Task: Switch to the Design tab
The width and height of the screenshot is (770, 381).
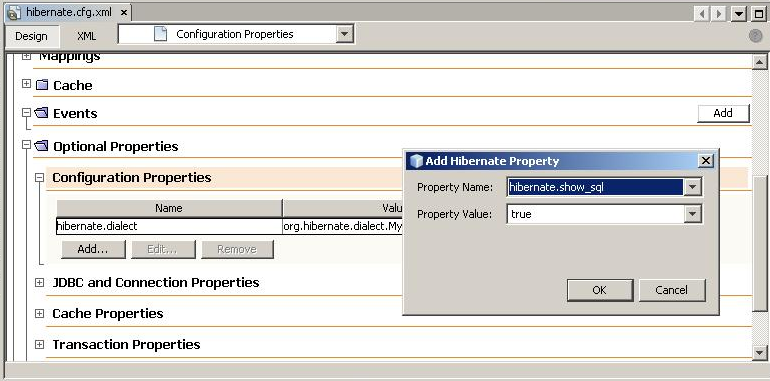Action: pos(31,36)
